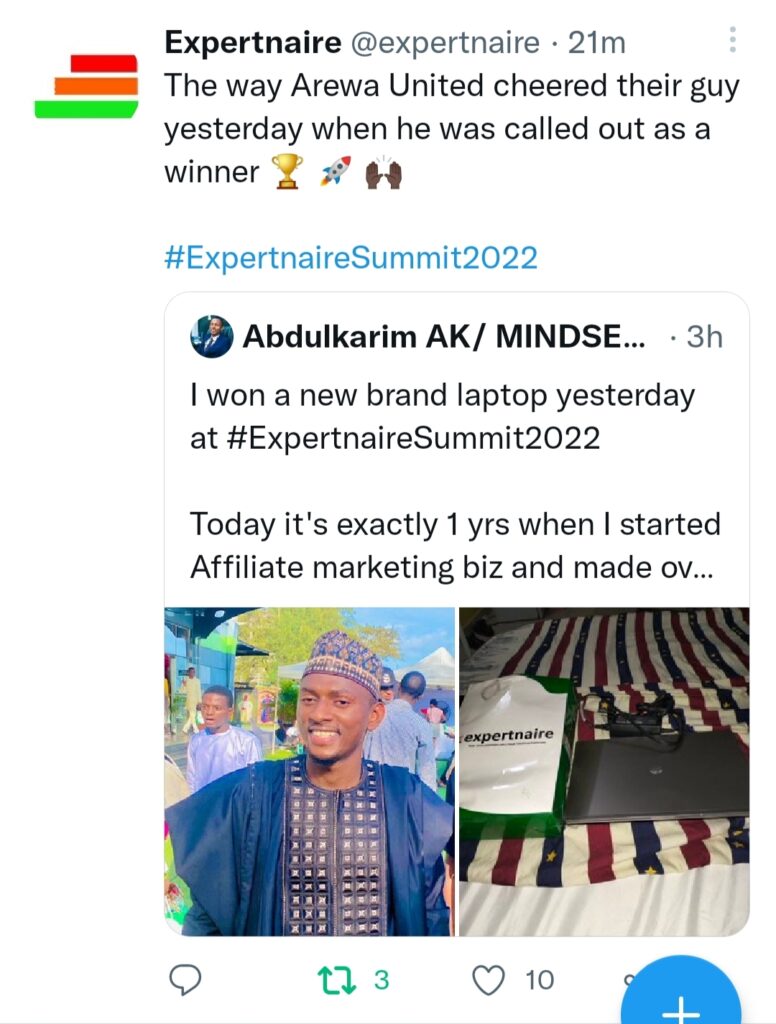Tap the tweet text about Arewa United

point(450,129)
